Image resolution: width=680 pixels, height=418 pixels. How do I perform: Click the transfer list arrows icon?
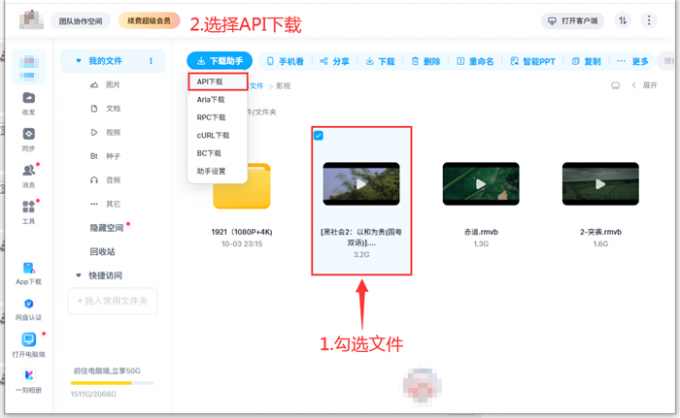pos(623,20)
